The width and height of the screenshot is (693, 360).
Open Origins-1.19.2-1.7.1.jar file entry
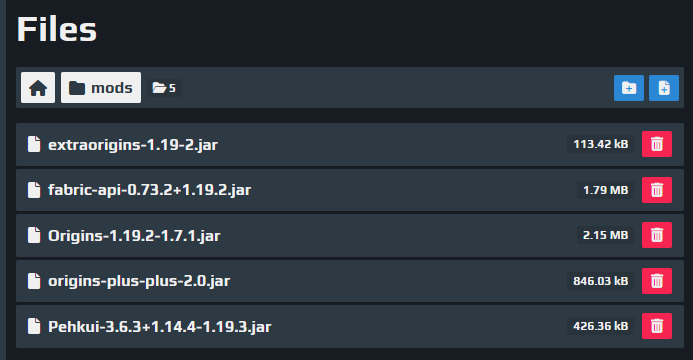click(x=134, y=235)
